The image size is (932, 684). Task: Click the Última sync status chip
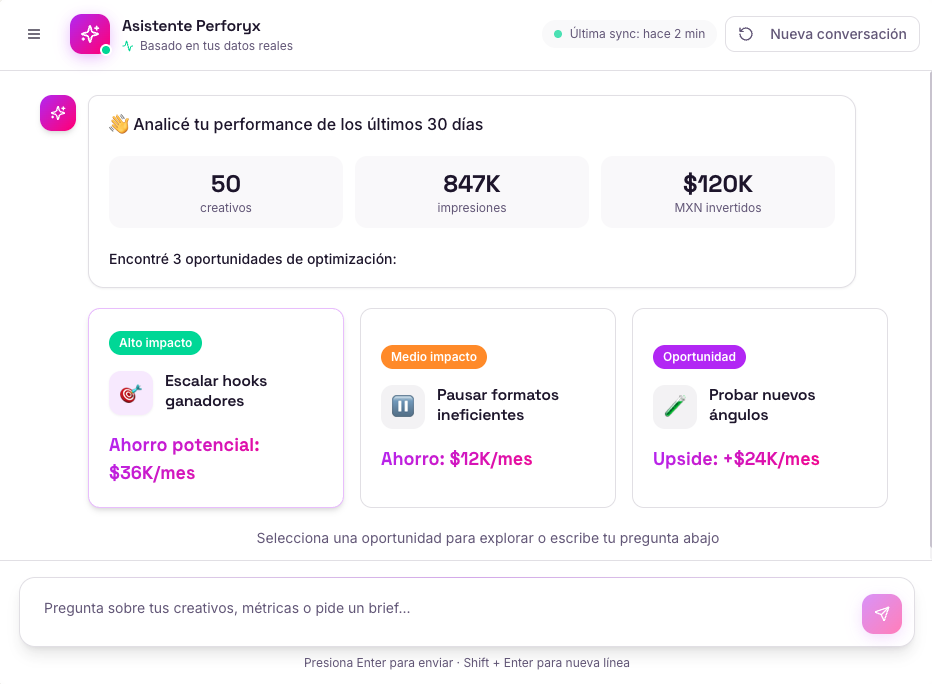(x=629, y=33)
